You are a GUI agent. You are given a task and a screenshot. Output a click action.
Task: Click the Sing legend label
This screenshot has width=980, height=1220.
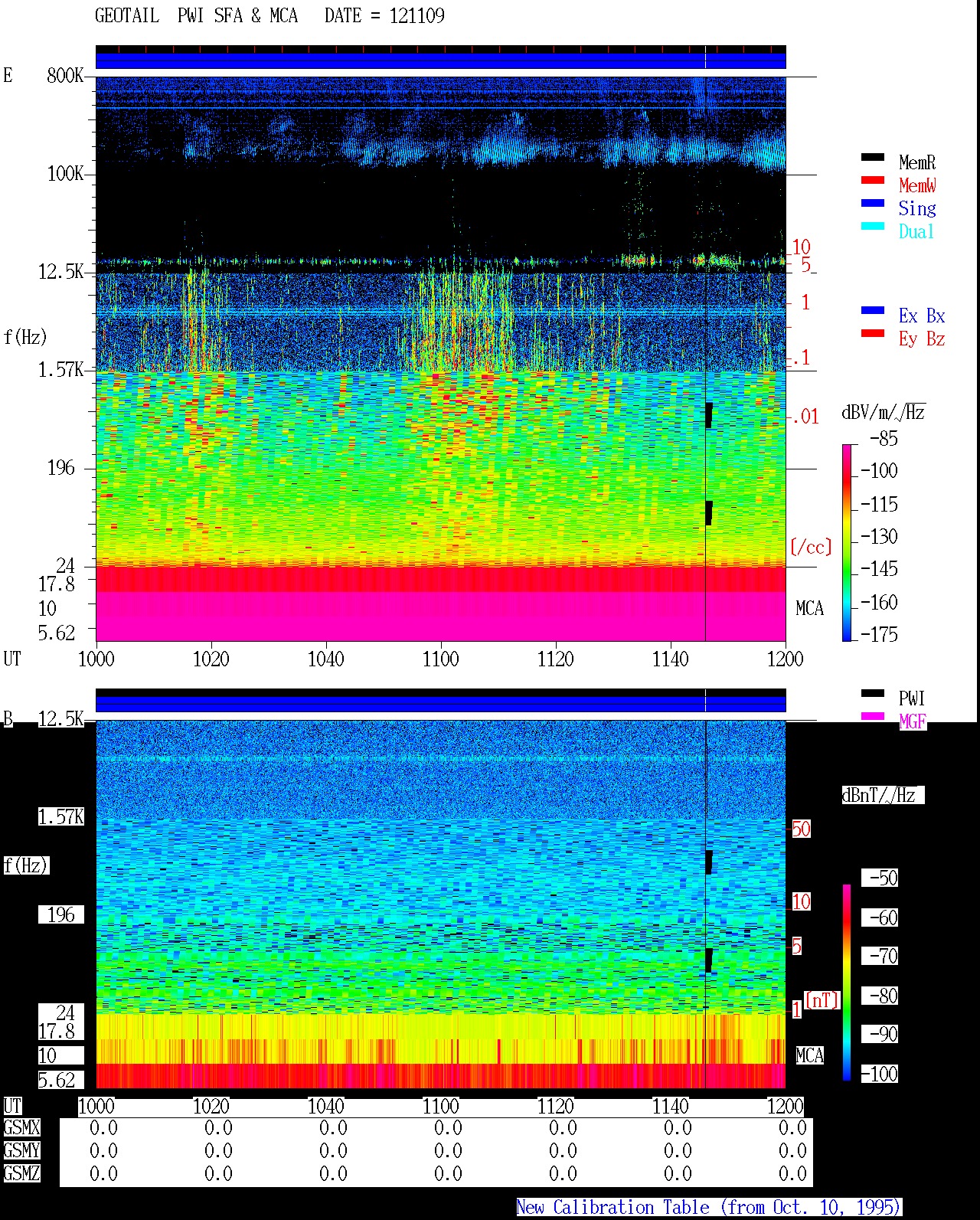pyautogui.click(x=917, y=208)
